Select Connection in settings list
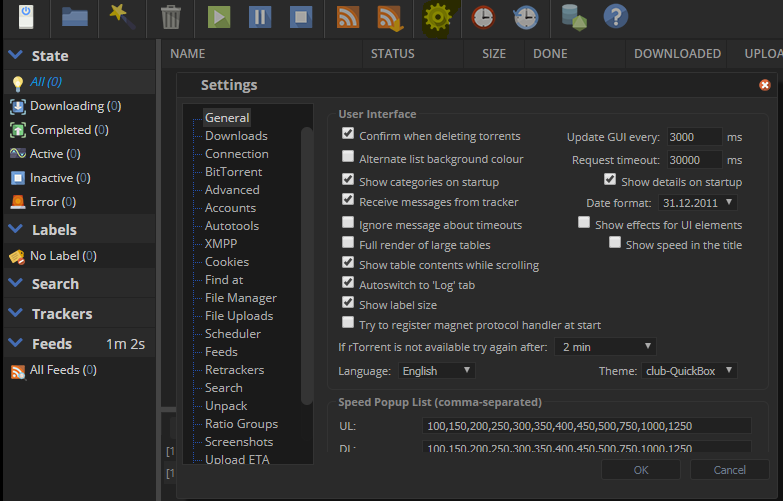Image resolution: width=783 pixels, height=501 pixels. [x=236, y=154]
